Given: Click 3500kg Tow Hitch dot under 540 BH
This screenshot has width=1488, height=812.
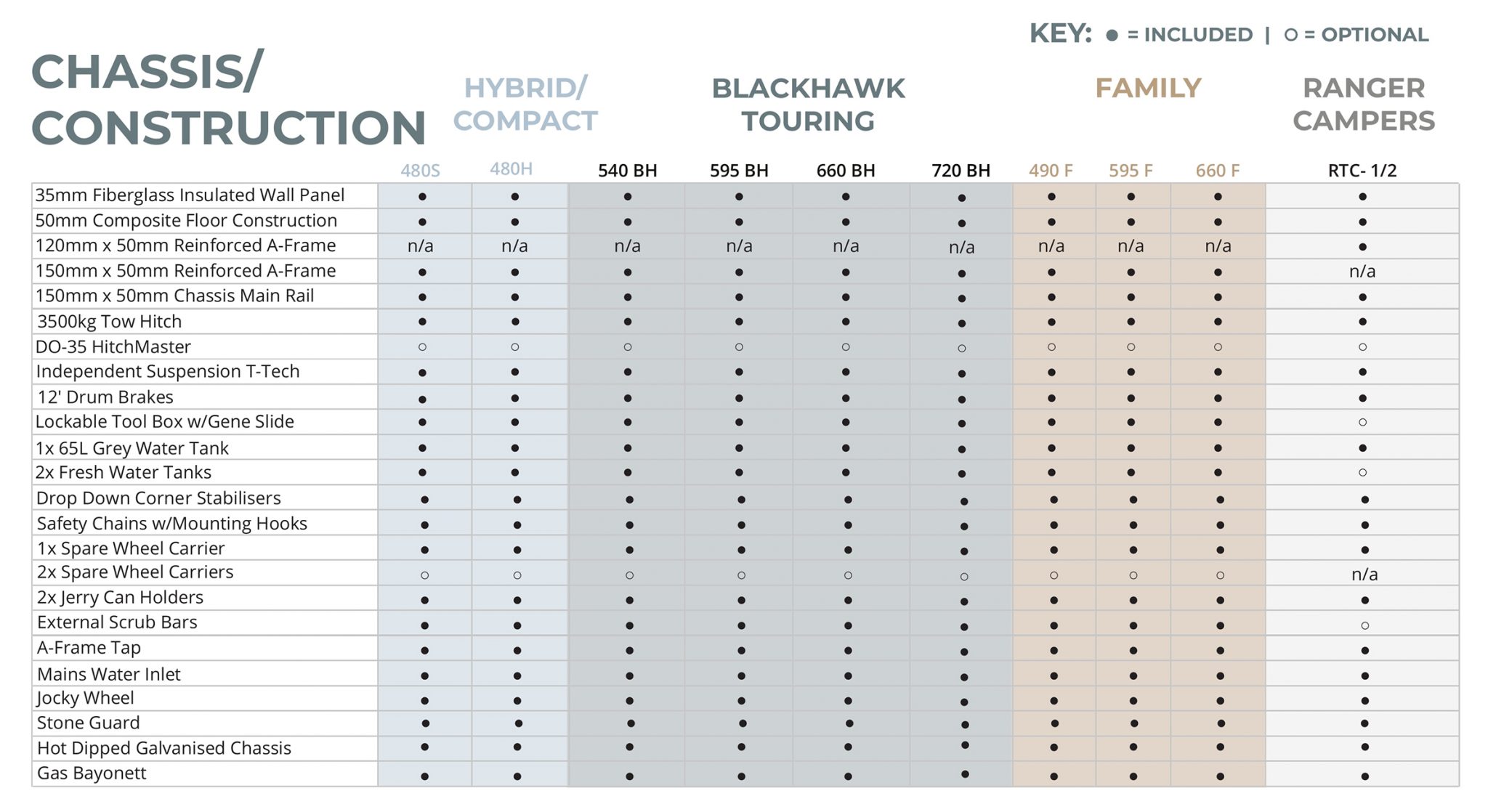Looking at the screenshot, I should 628,322.
